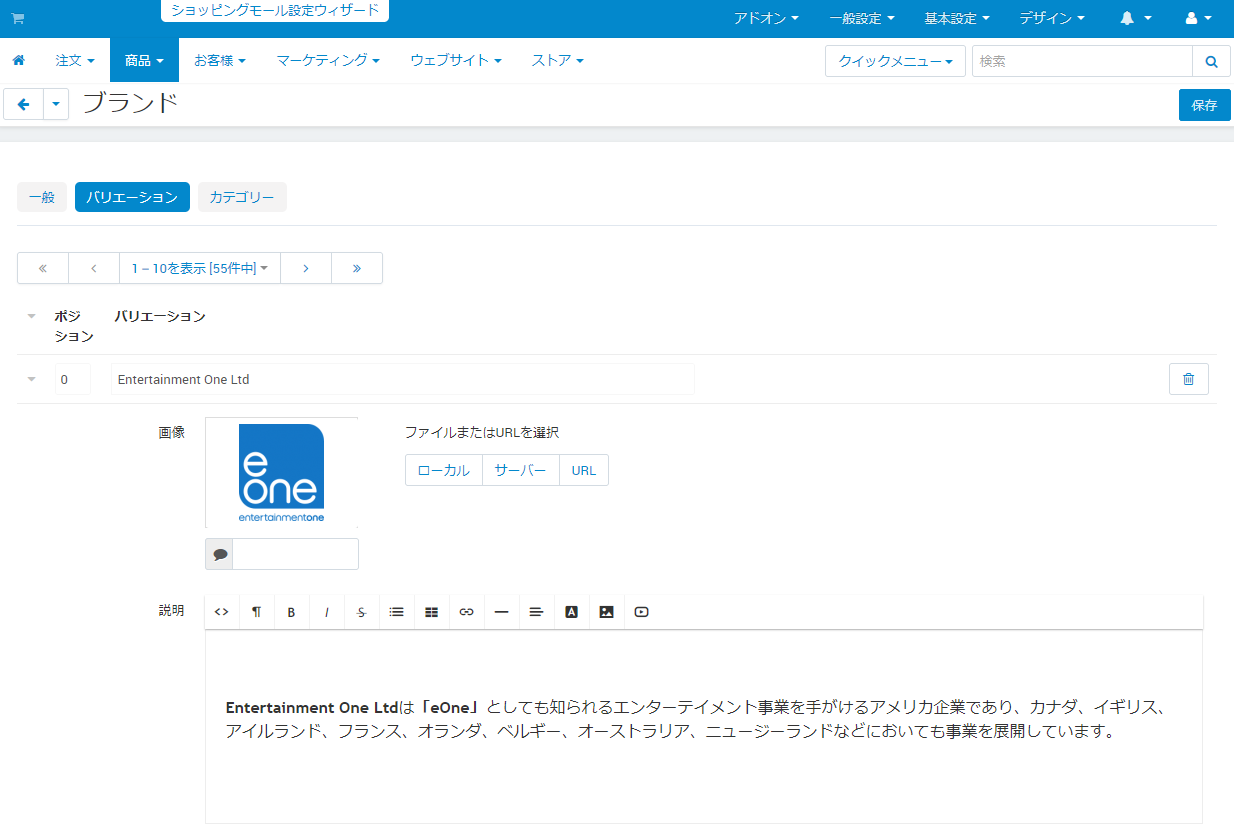Edit the Entertainment One Ltd name field

pyautogui.click(x=402, y=379)
